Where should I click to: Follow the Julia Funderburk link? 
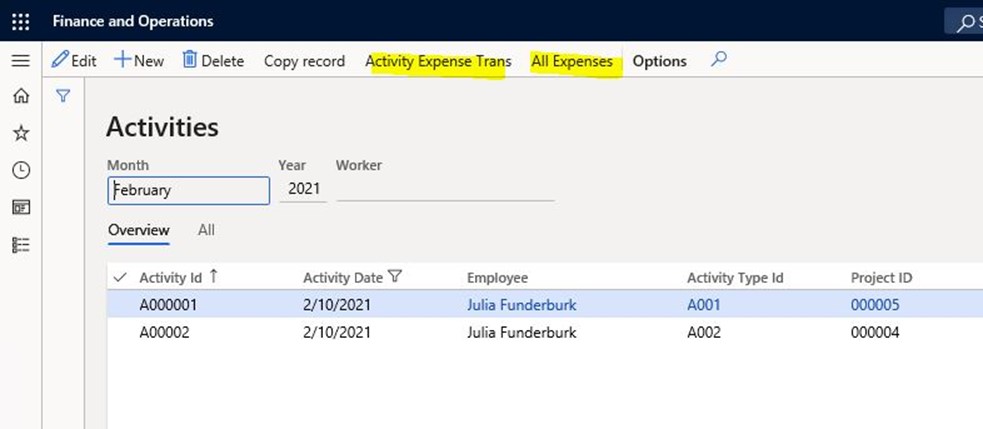(x=522, y=305)
